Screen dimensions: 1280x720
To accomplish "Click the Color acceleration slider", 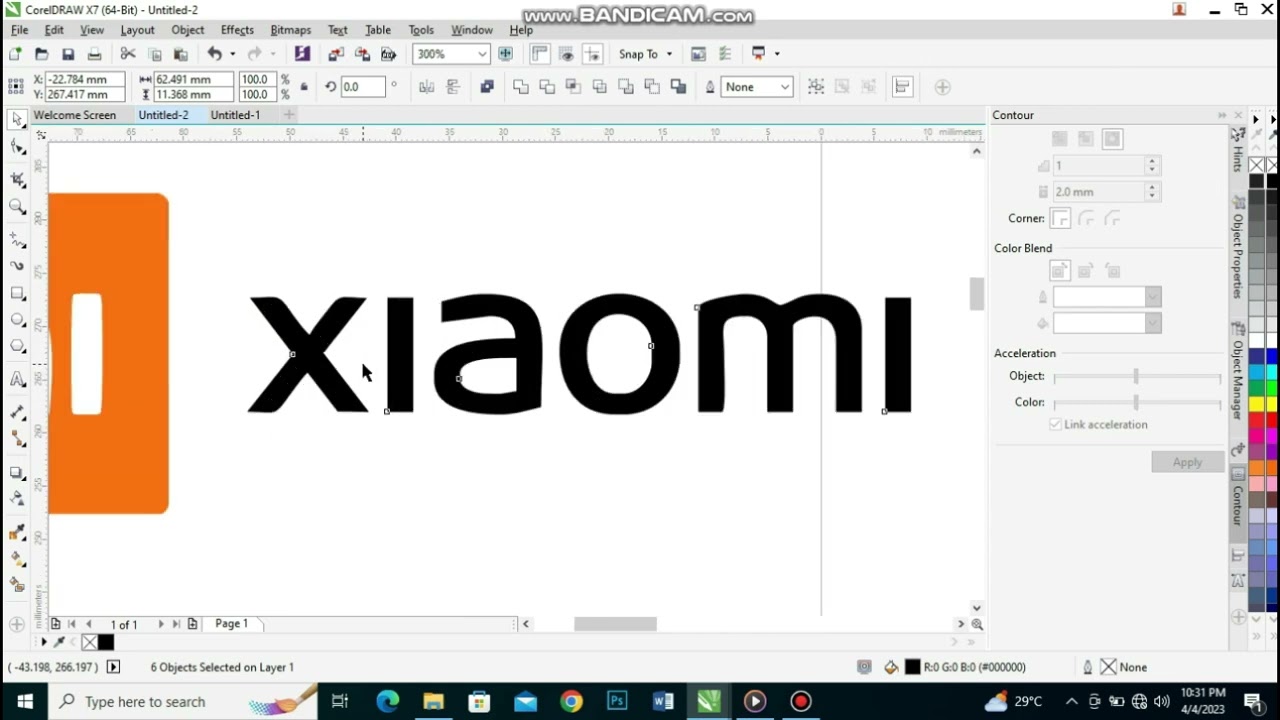I will click(1137, 402).
